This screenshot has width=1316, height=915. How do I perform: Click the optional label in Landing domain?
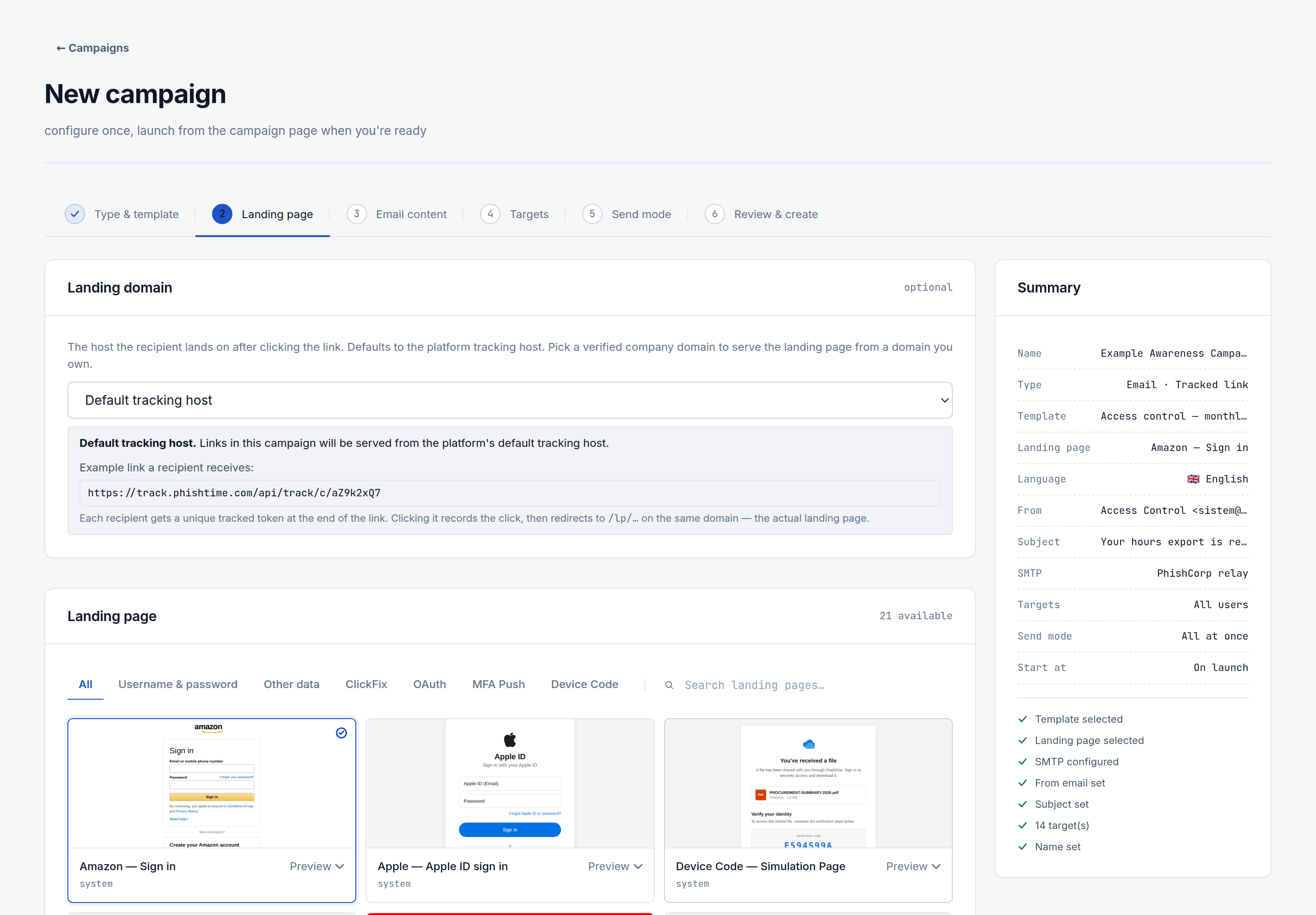(928, 287)
